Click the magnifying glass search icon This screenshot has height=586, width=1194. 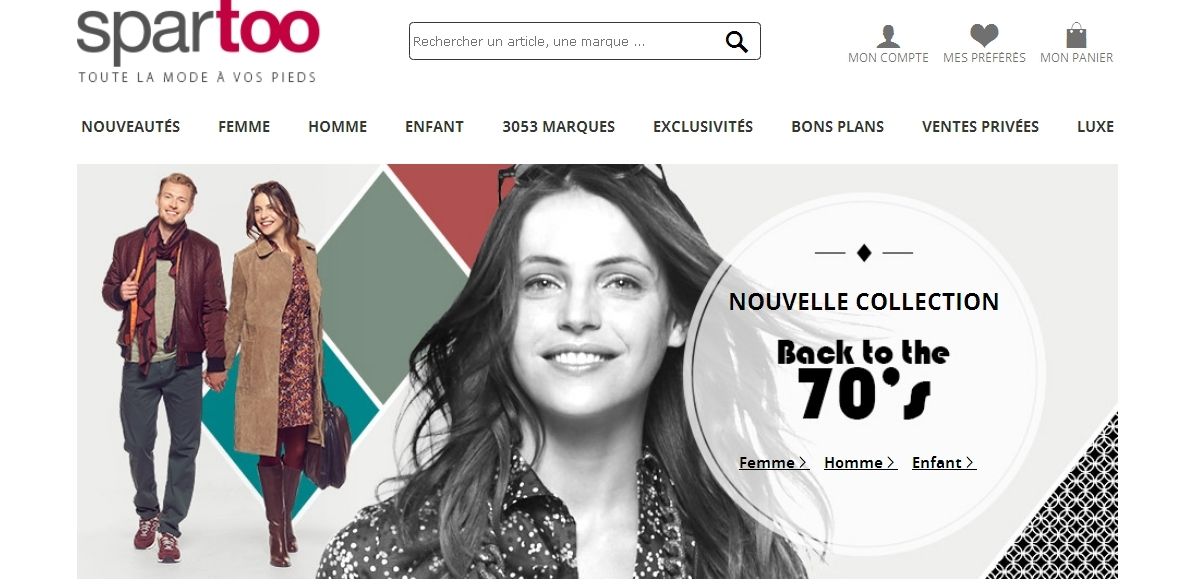[x=736, y=42]
